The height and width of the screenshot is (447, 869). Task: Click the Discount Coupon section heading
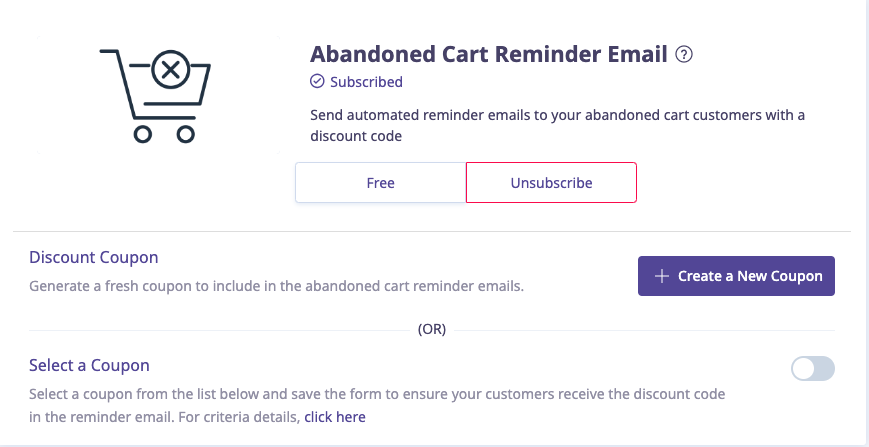coord(94,257)
